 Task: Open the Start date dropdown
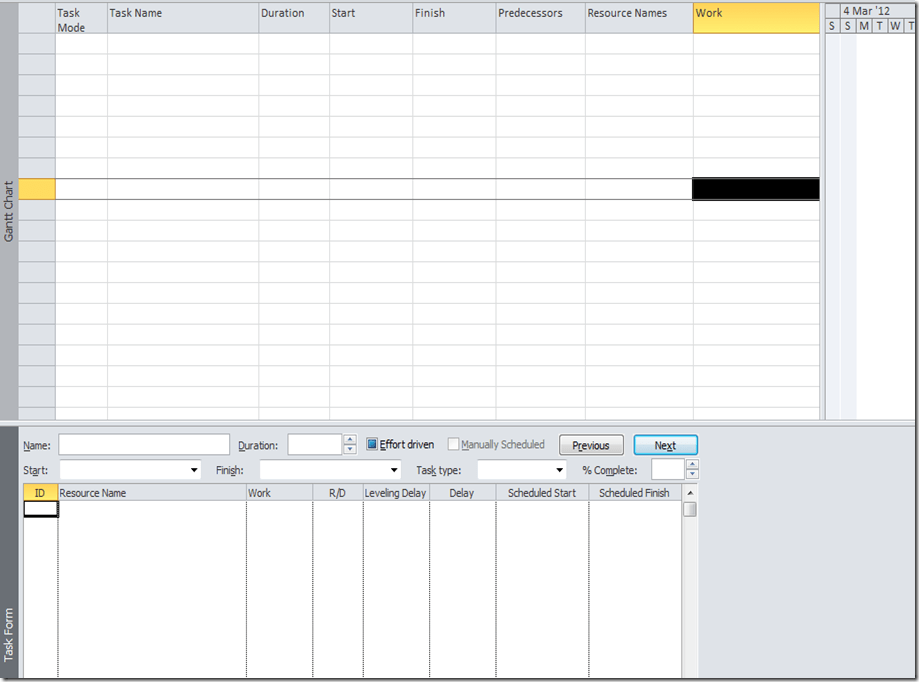click(194, 470)
